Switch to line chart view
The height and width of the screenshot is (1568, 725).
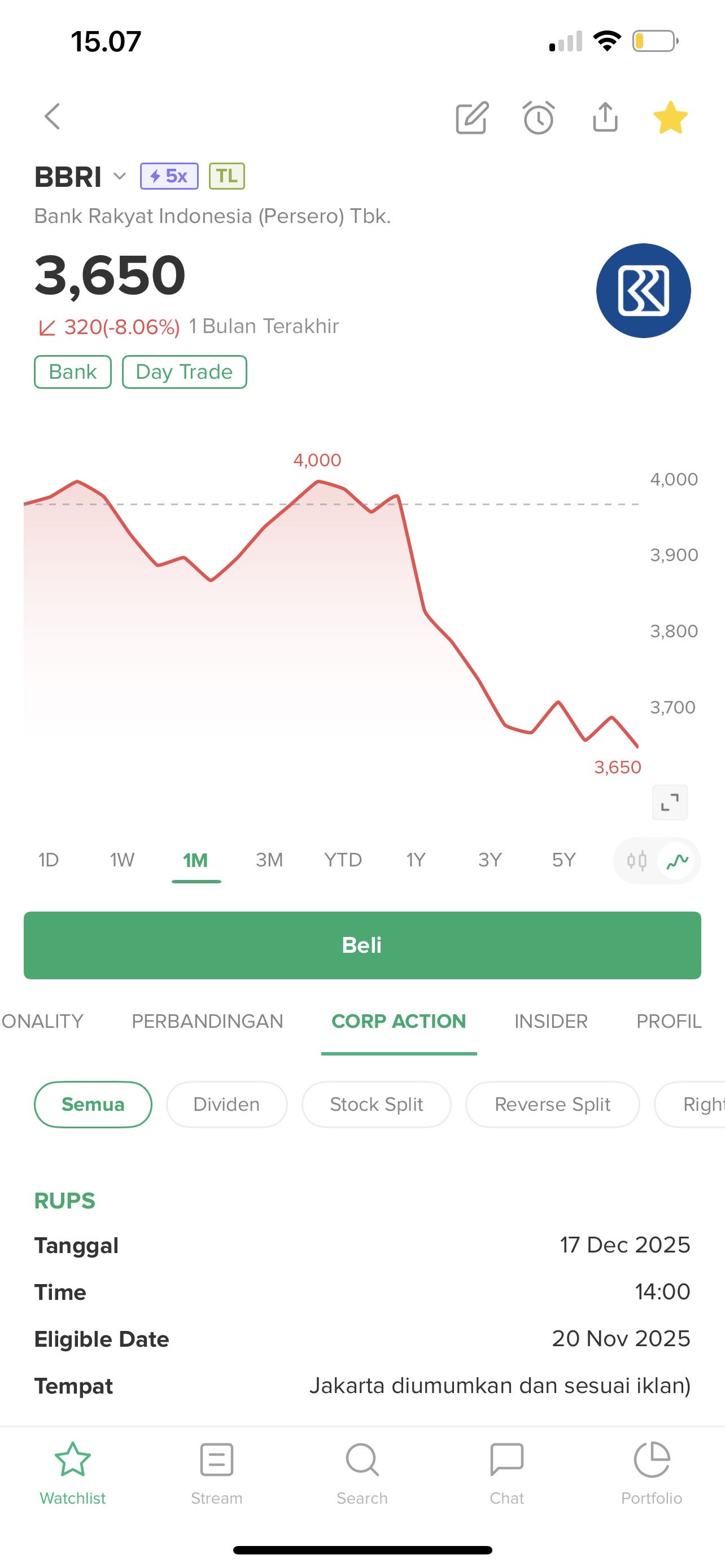coord(678,861)
